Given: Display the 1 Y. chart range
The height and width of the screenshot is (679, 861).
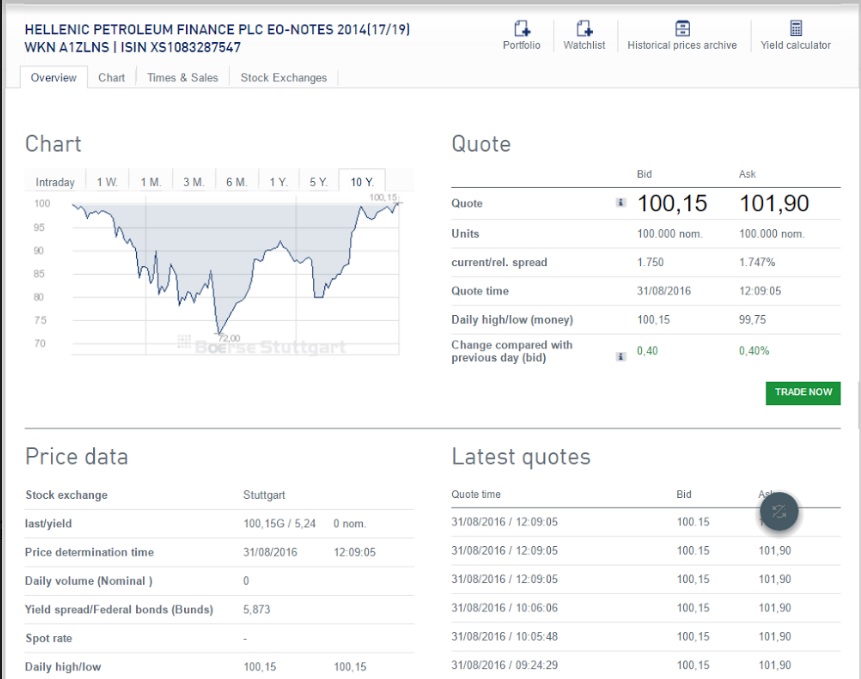Looking at the screenshot, I should (x=278, y=182).
